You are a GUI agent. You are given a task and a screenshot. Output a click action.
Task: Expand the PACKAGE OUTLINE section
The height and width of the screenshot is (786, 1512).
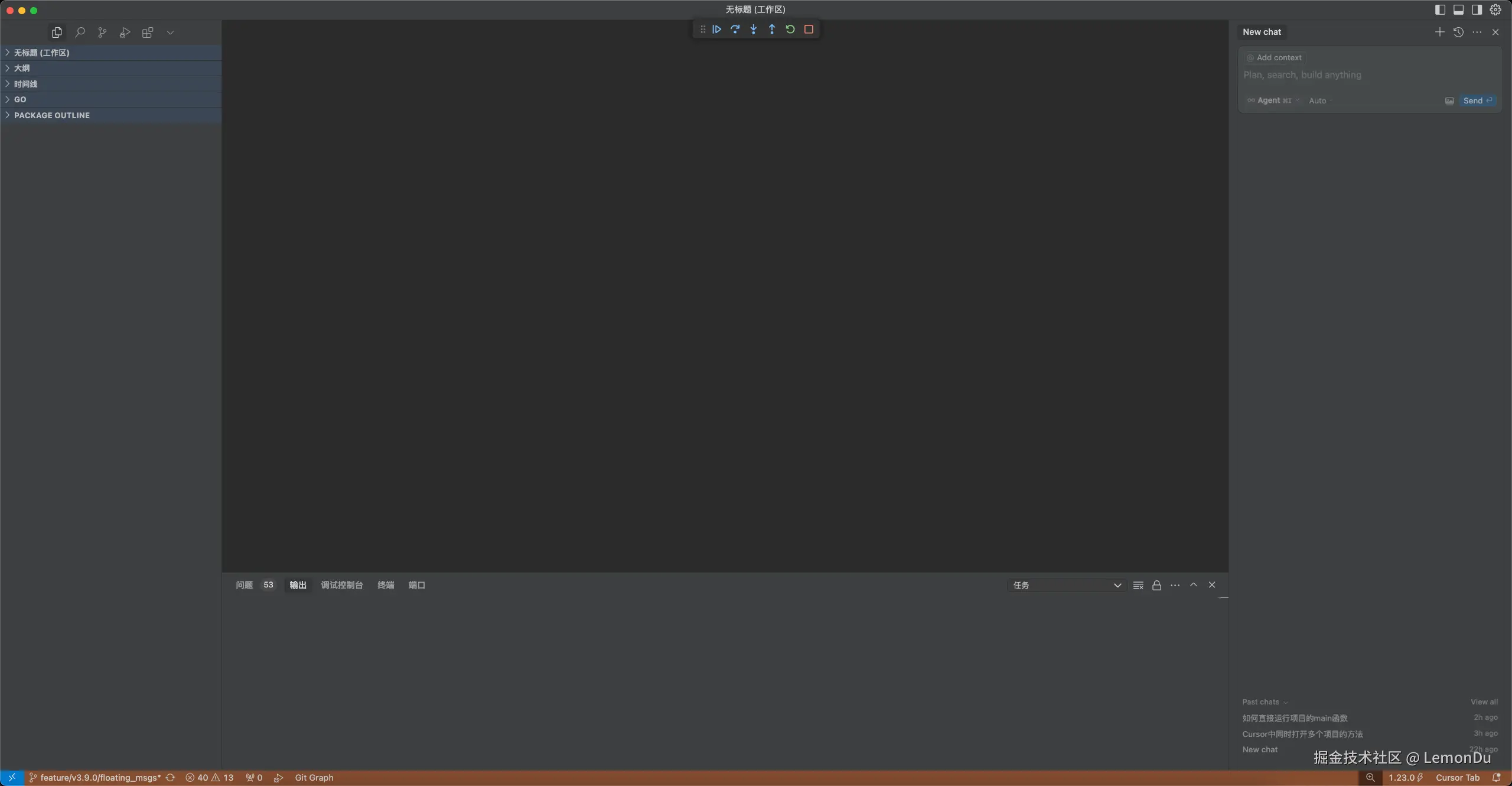pyautogui.click(x=51, y=115)
